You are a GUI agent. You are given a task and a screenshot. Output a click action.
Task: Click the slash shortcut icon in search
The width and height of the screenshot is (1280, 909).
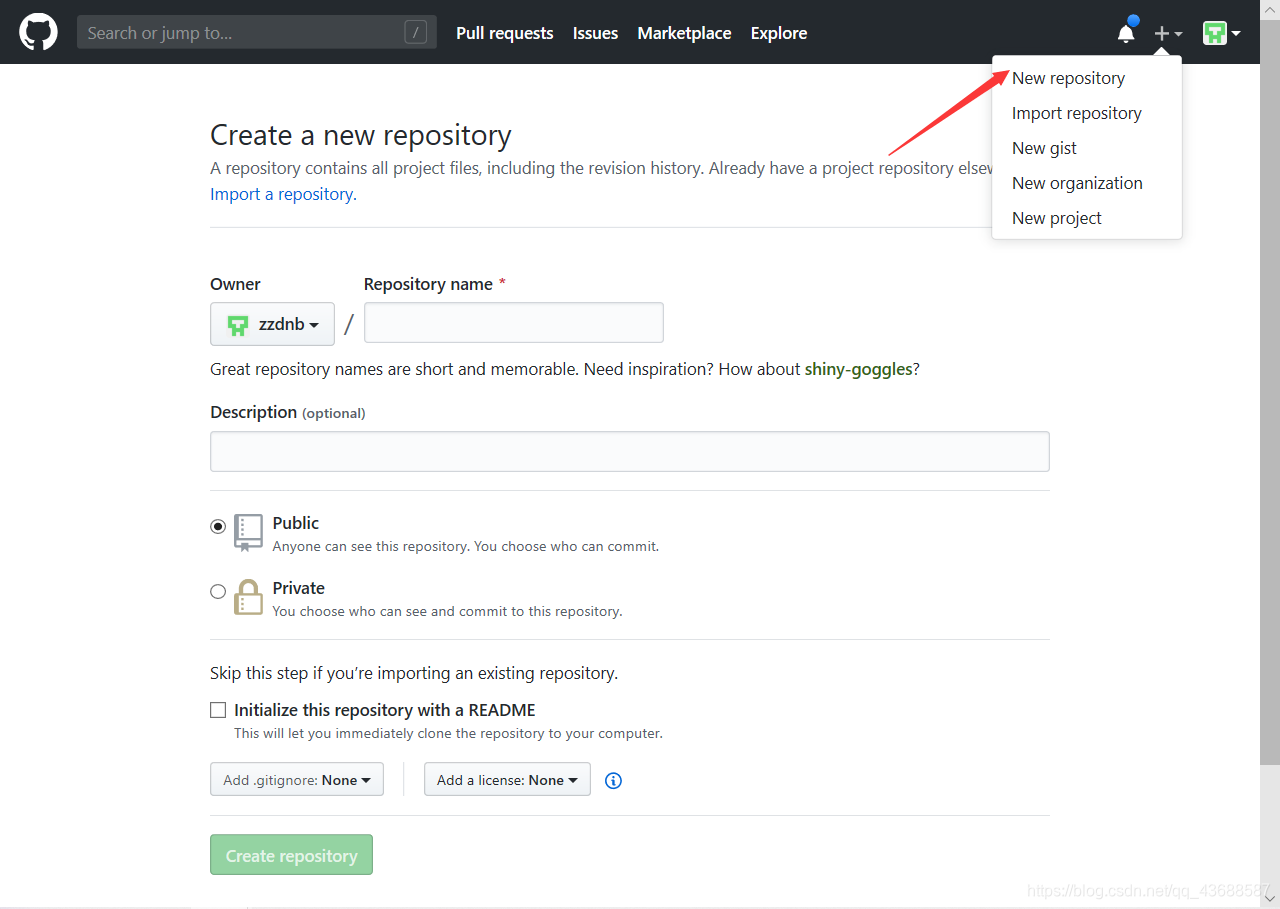click(x=416, y=33)
